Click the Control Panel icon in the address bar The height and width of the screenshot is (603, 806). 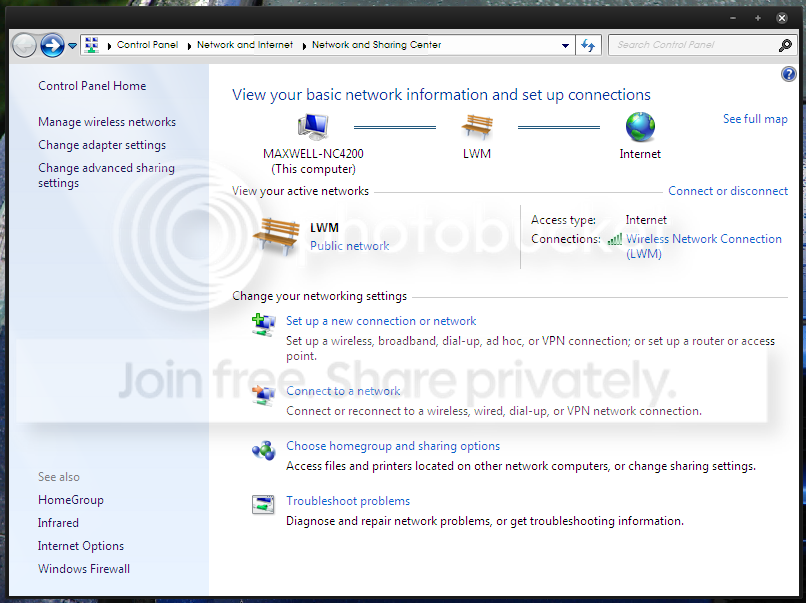click(x=91, y=45)
